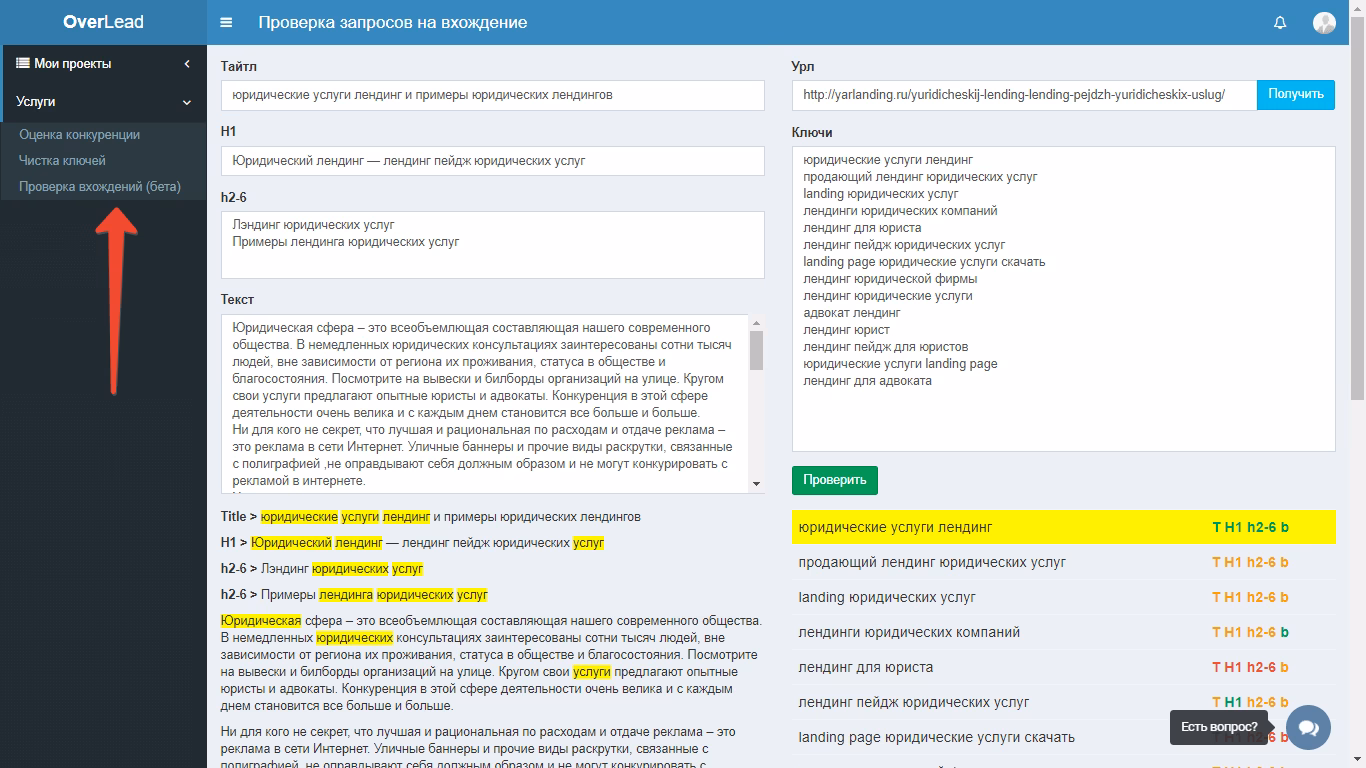The image size is (1366, 768).
Task: Click the list icon beside Мои проекты
Action: (x=23, y=63)
